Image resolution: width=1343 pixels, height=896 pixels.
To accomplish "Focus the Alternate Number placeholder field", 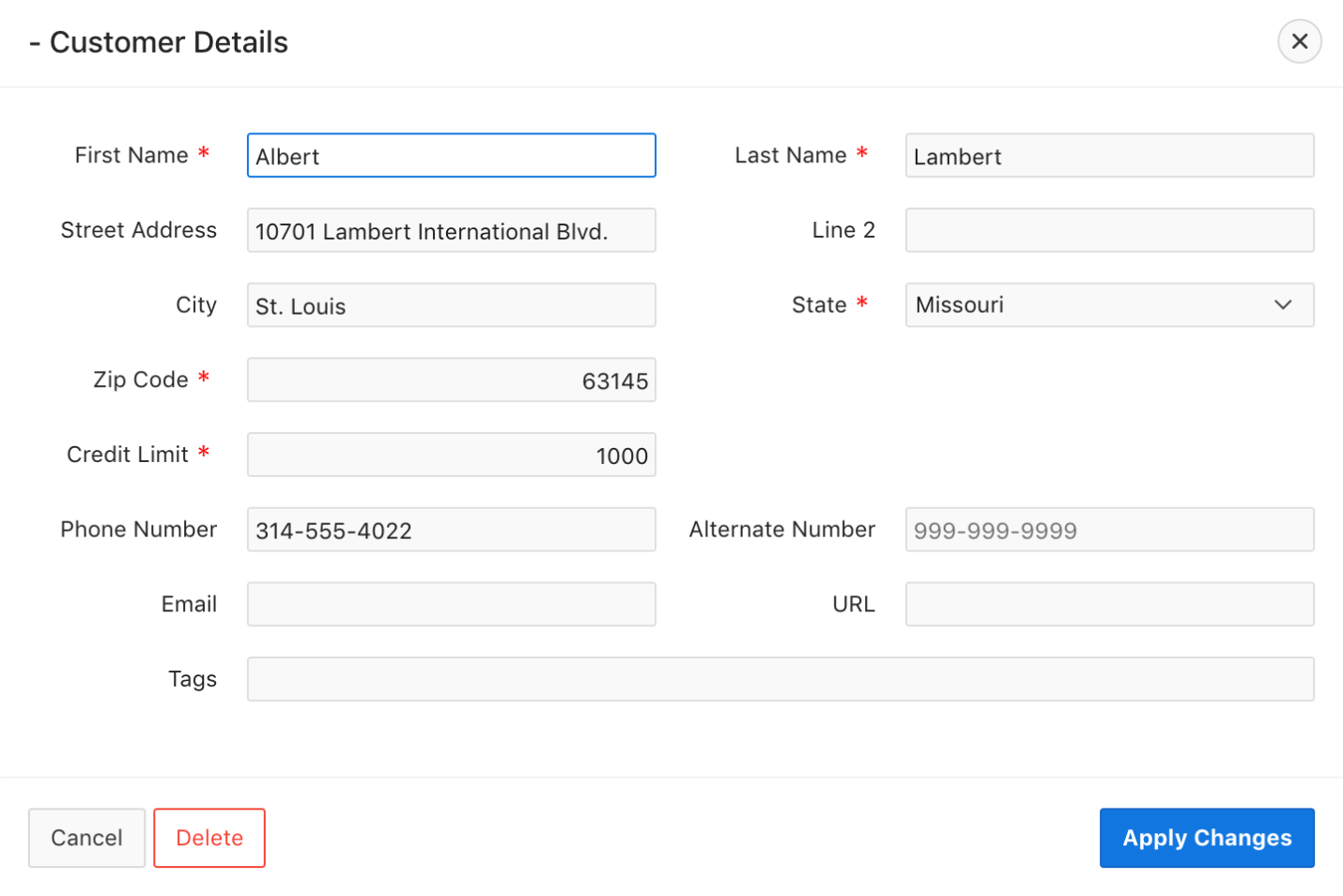I will pos(1108,531).
